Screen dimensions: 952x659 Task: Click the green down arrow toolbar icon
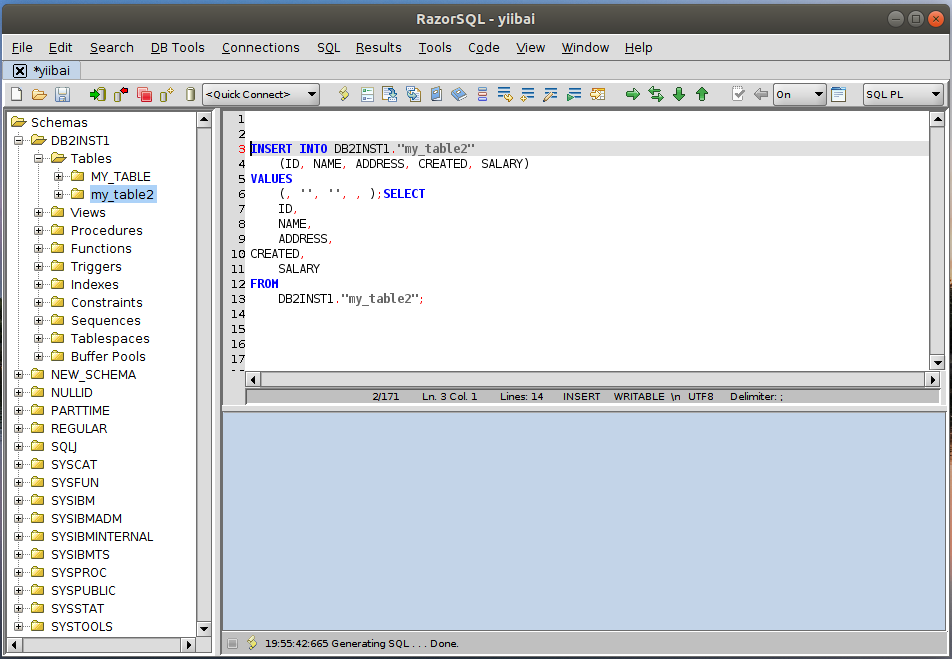[679, 94]
